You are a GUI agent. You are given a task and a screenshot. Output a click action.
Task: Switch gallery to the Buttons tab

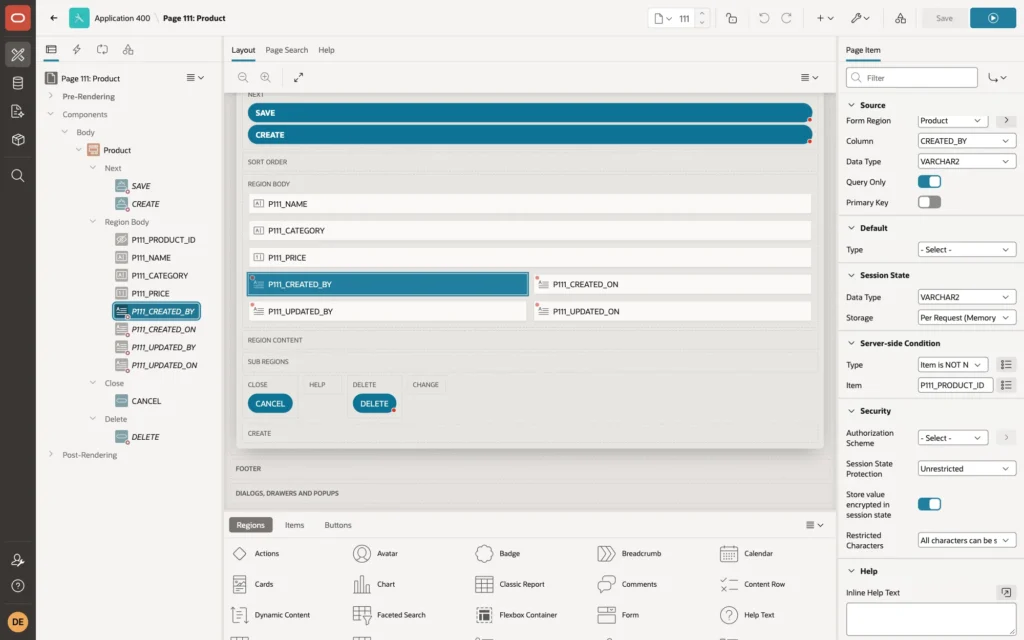tap(338, 525)
